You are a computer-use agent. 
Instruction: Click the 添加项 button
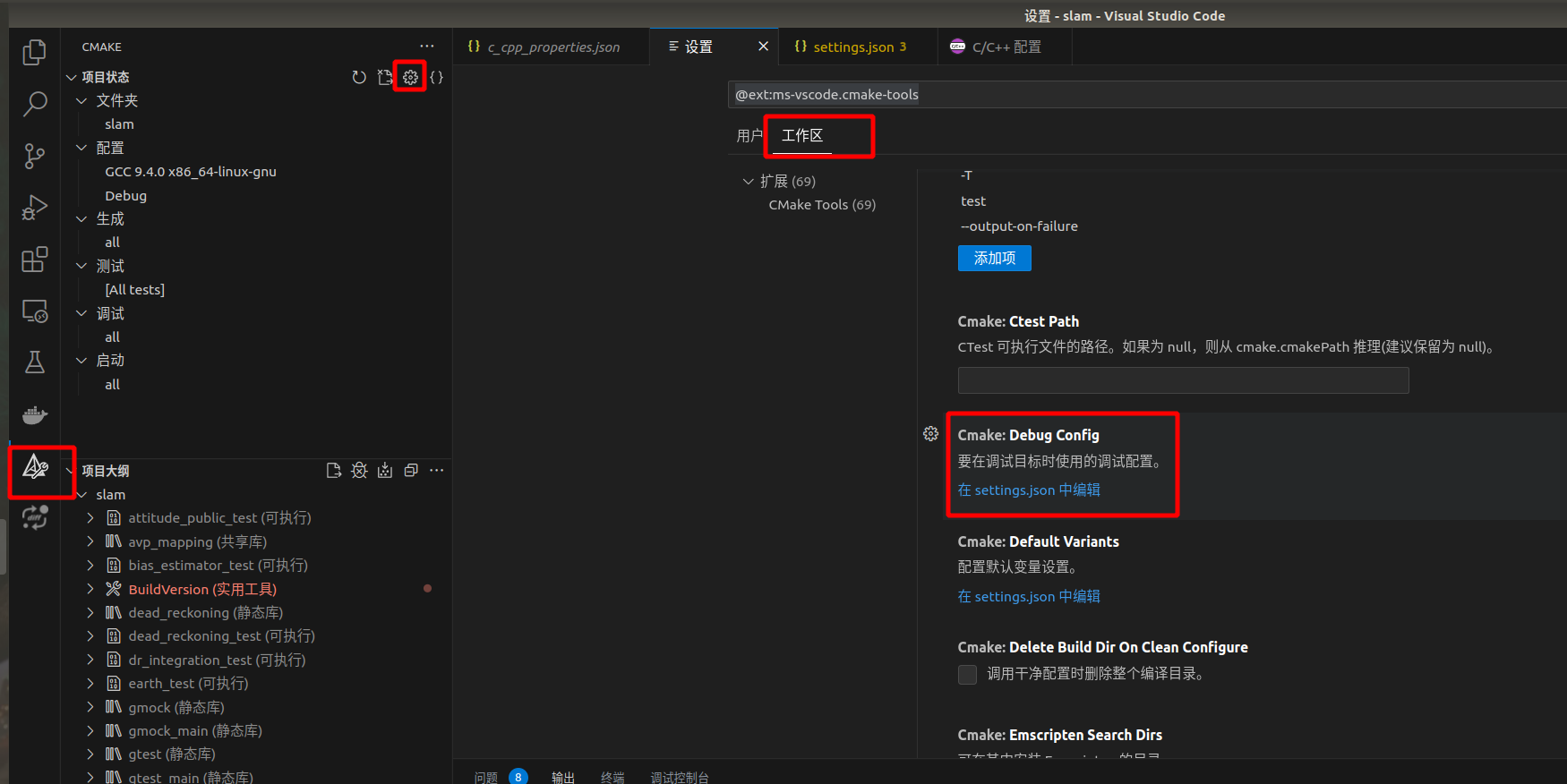click(995, 258)
